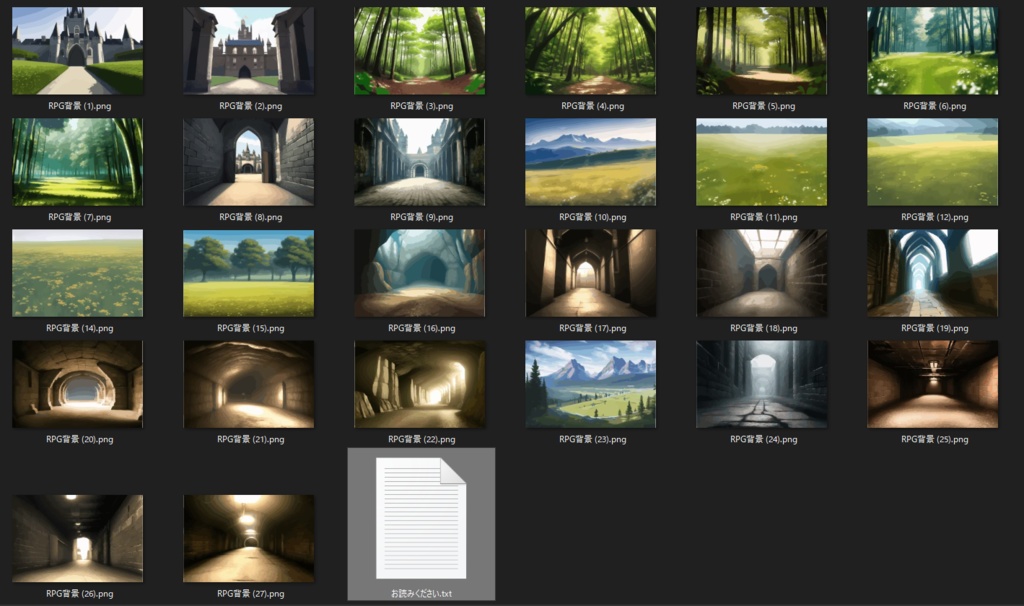1024x606 pixels.
Task: Click the file name 'RPG背景 (1).png'
Action: (80, 106)
